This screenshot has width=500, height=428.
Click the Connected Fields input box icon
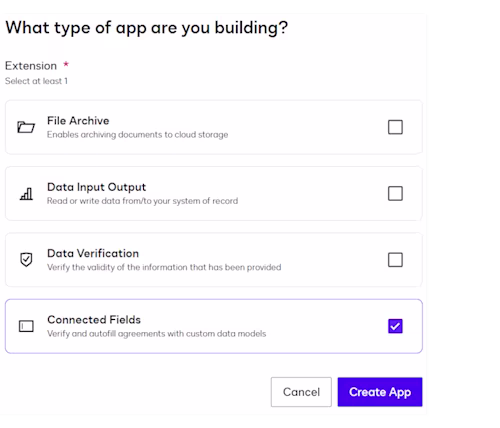click(26, 326)
